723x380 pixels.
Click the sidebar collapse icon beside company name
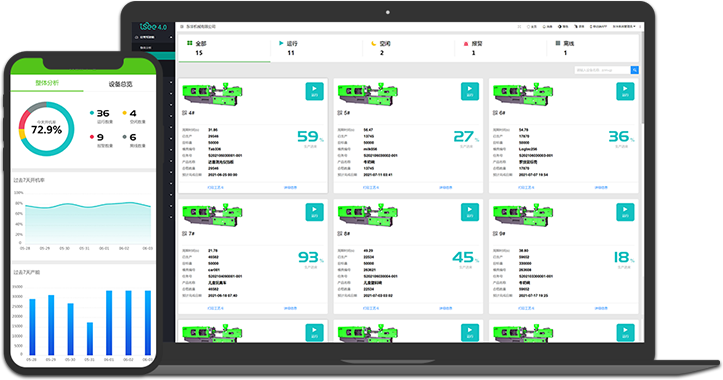182,27
